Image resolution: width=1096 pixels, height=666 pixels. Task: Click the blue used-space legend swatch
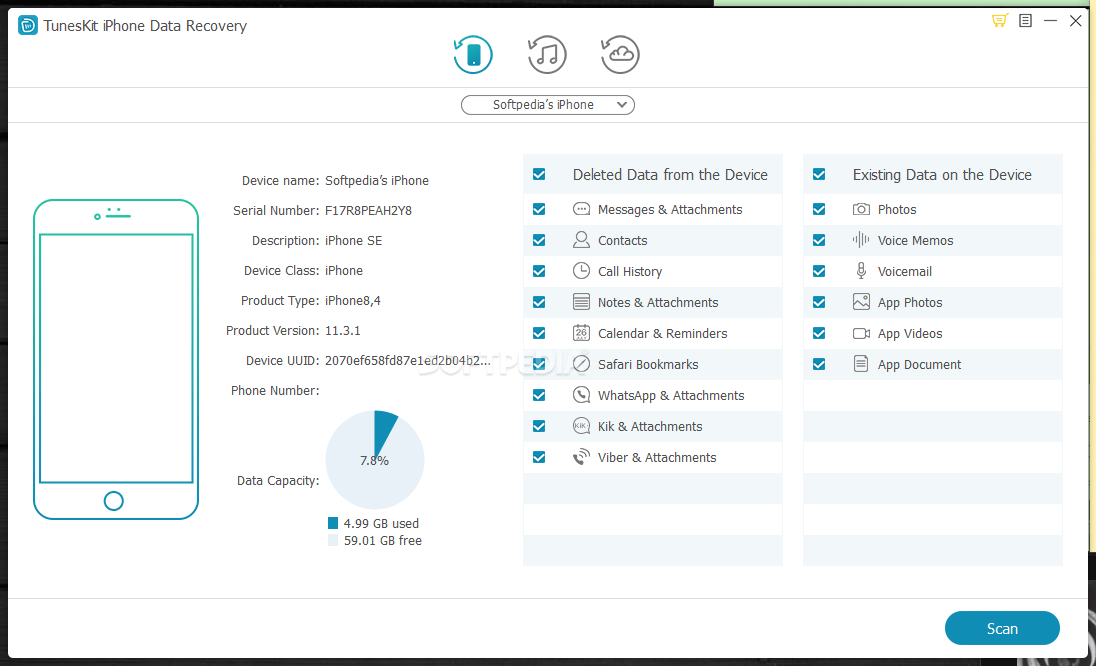pyautogui.click(x=333, y=523)
